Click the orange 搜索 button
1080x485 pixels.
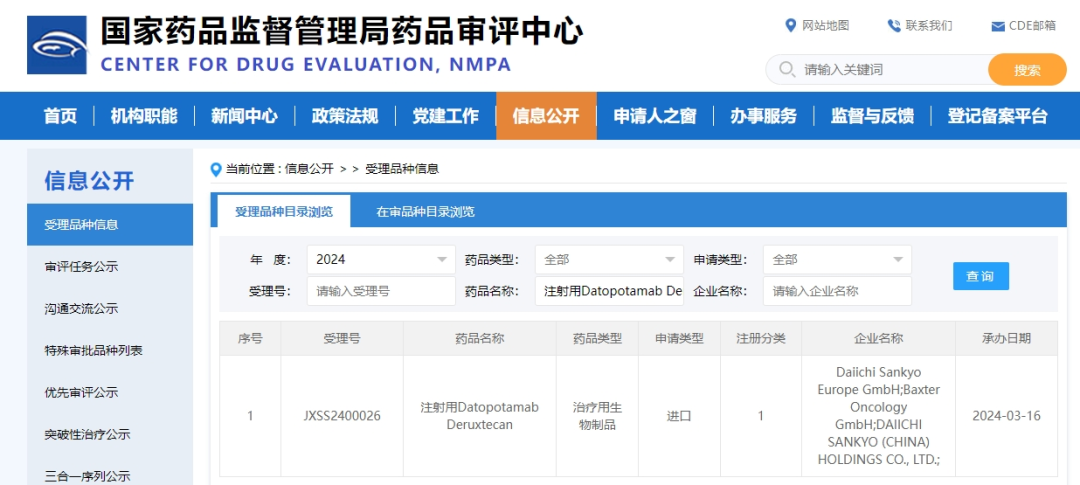point(1027,70)
